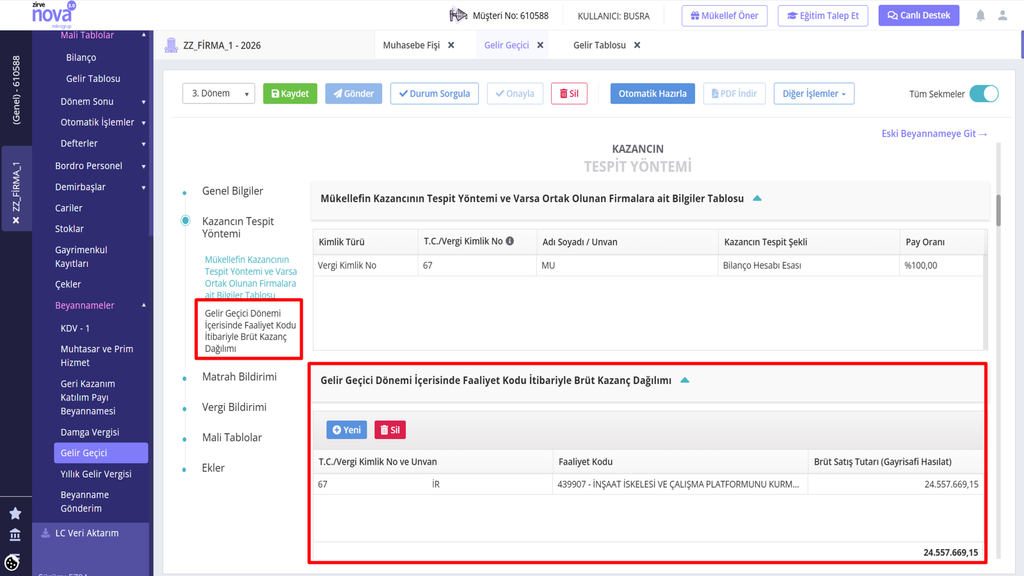
Task: Click the red Sil button in the table toolbar
Action: pos(390,430)
